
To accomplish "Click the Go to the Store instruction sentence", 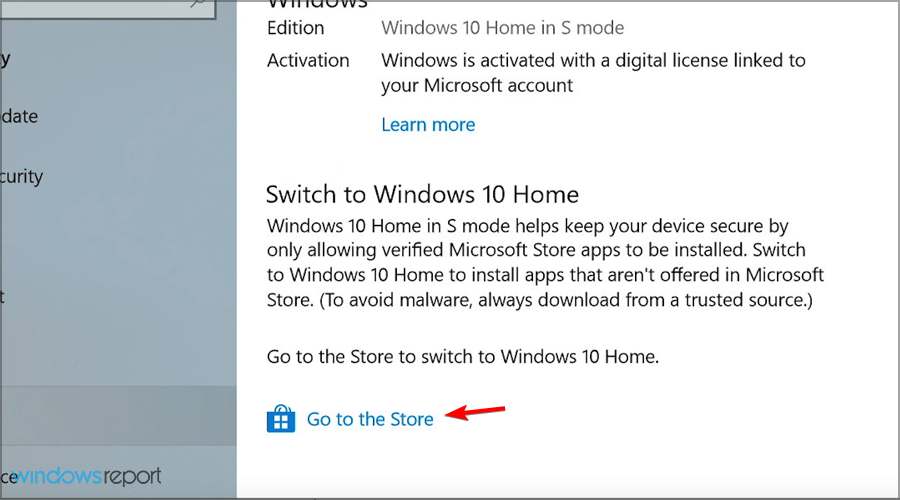I will click(463, 356).
